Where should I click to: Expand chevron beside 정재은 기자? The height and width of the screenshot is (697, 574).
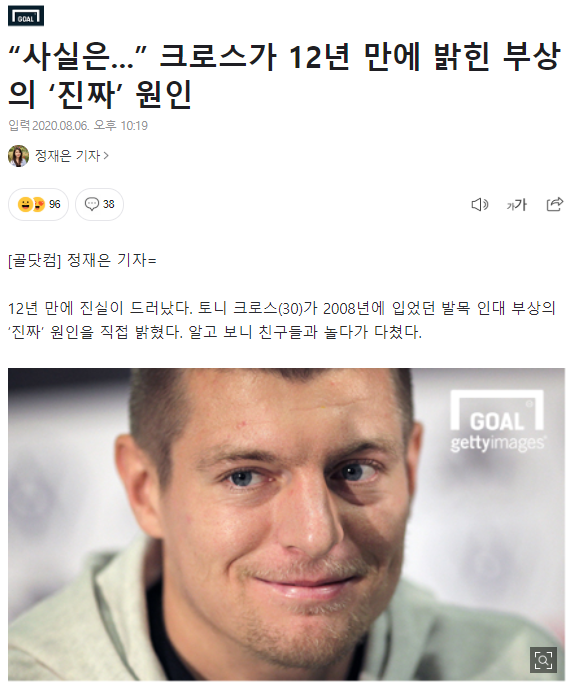coord(106,156)
